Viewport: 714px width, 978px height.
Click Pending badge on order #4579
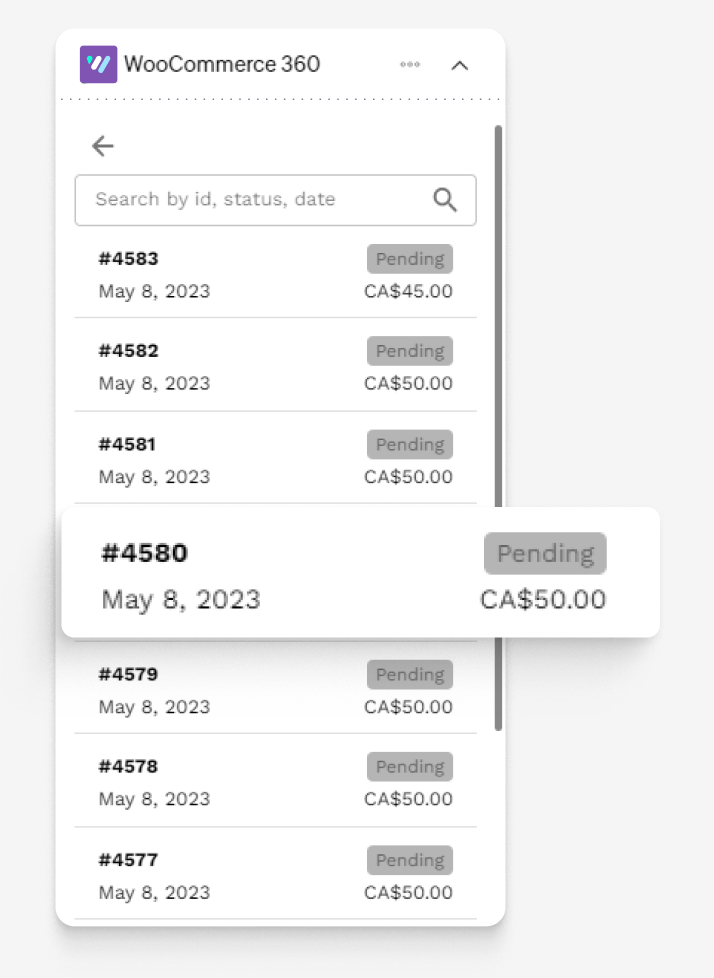[409, 675]
